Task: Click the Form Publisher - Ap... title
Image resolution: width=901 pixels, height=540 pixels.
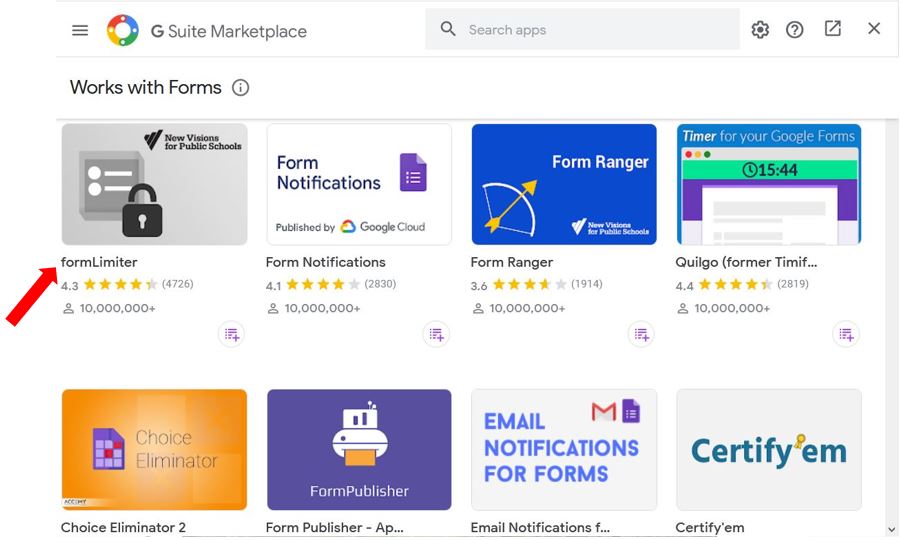Action: (x=334, y=527)
